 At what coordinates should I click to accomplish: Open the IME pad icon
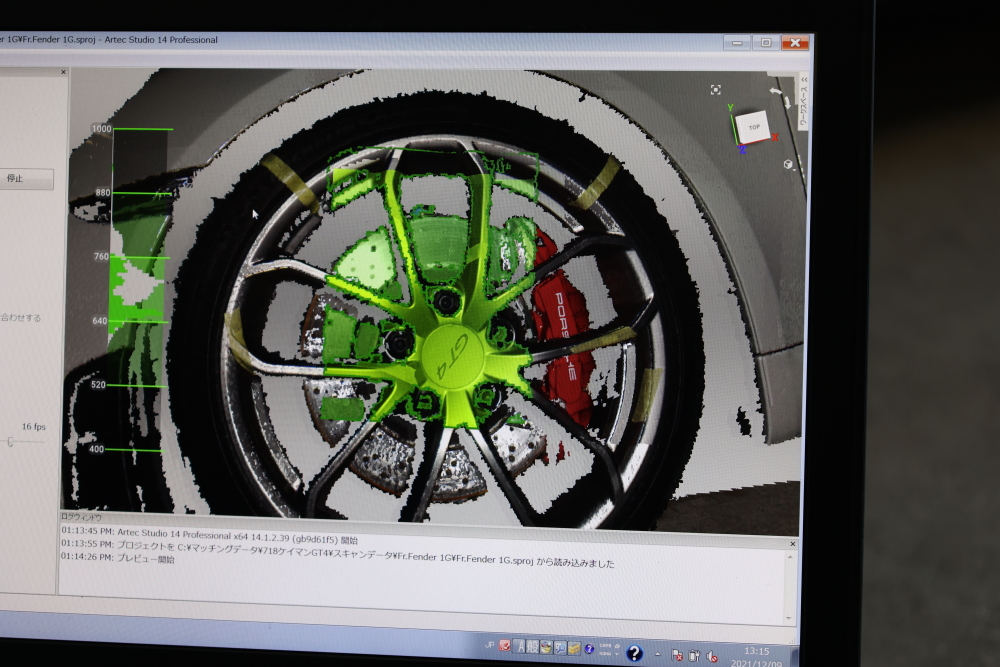[547, 647]
